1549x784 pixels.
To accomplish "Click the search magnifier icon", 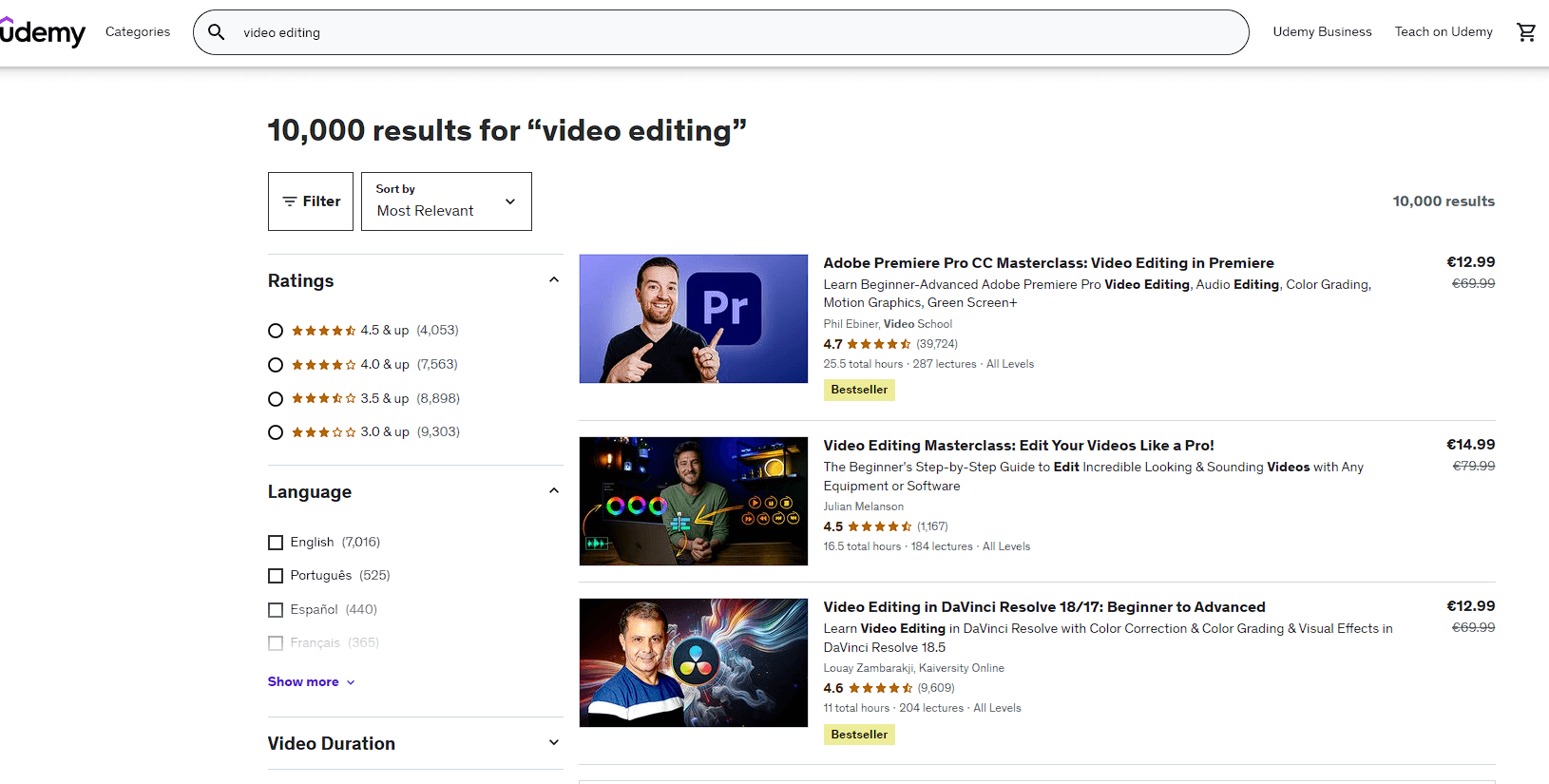I will coord(217,32).
